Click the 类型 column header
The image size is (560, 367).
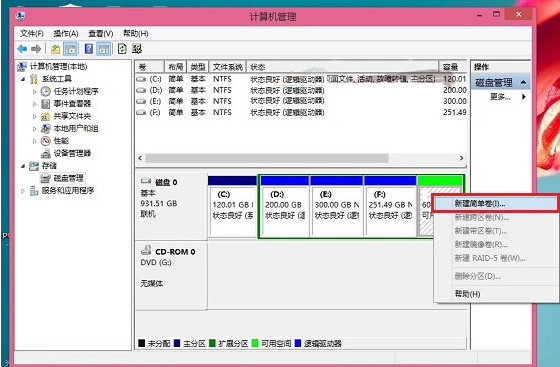pyautogui.click(x=198, y=67)
